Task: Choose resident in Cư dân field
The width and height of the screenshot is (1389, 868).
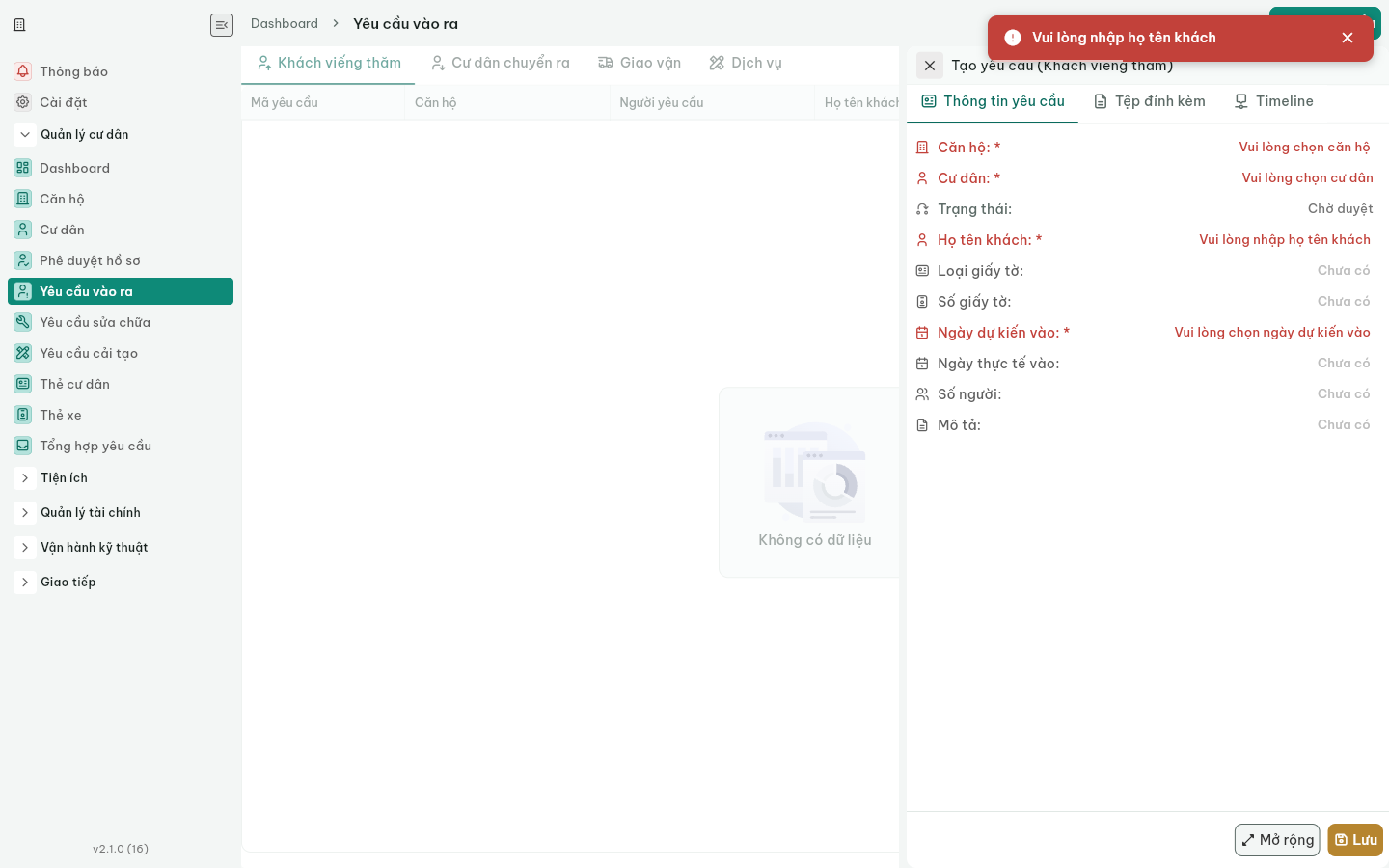Action: (x=1307, y=177)
